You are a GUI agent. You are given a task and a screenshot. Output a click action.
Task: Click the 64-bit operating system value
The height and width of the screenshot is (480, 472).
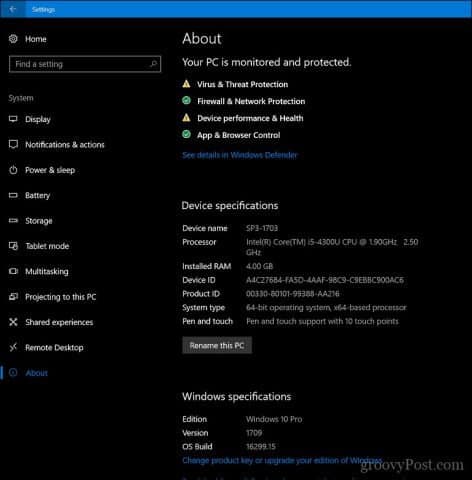[x=326, y=307]
